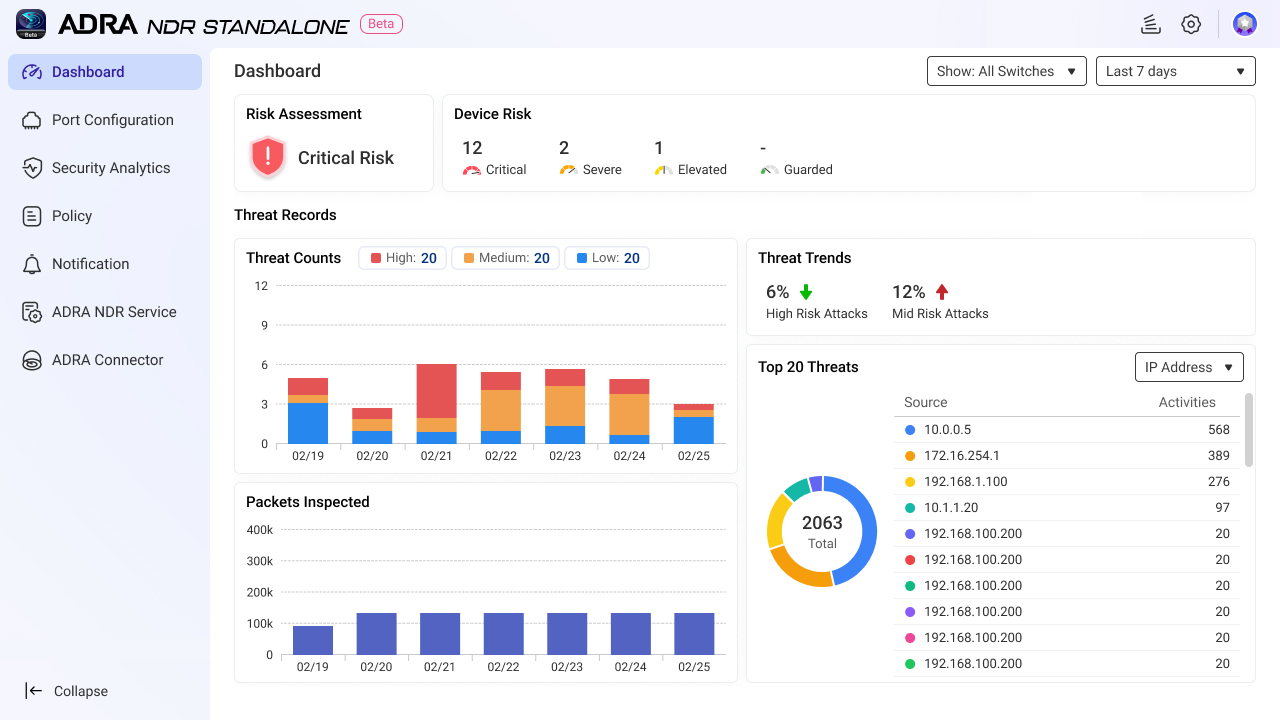
Task: Open the Port Configuration menu item
Action: (113, 120)
